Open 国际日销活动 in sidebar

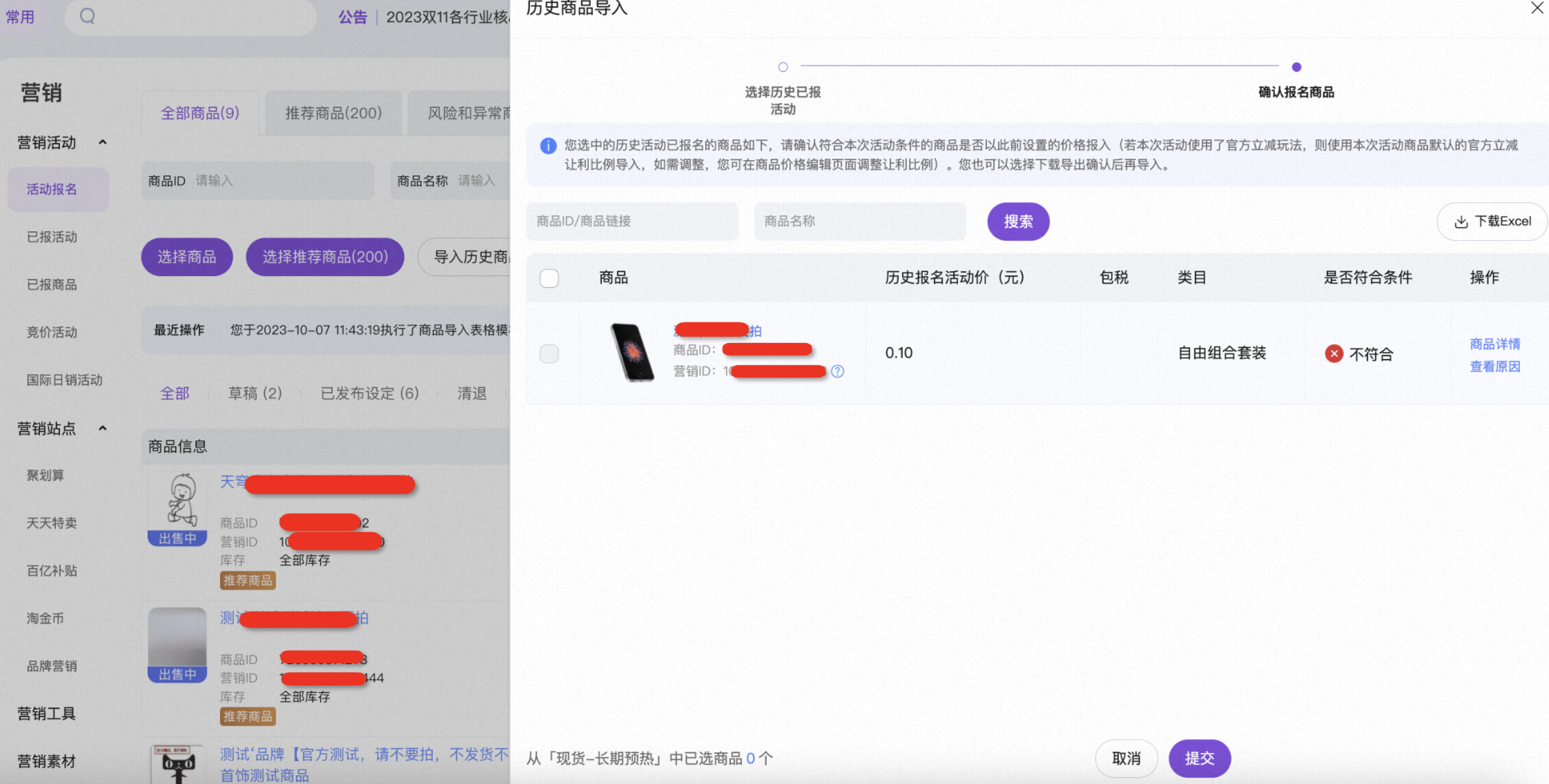pyautogui.click(x=64, y=380)
